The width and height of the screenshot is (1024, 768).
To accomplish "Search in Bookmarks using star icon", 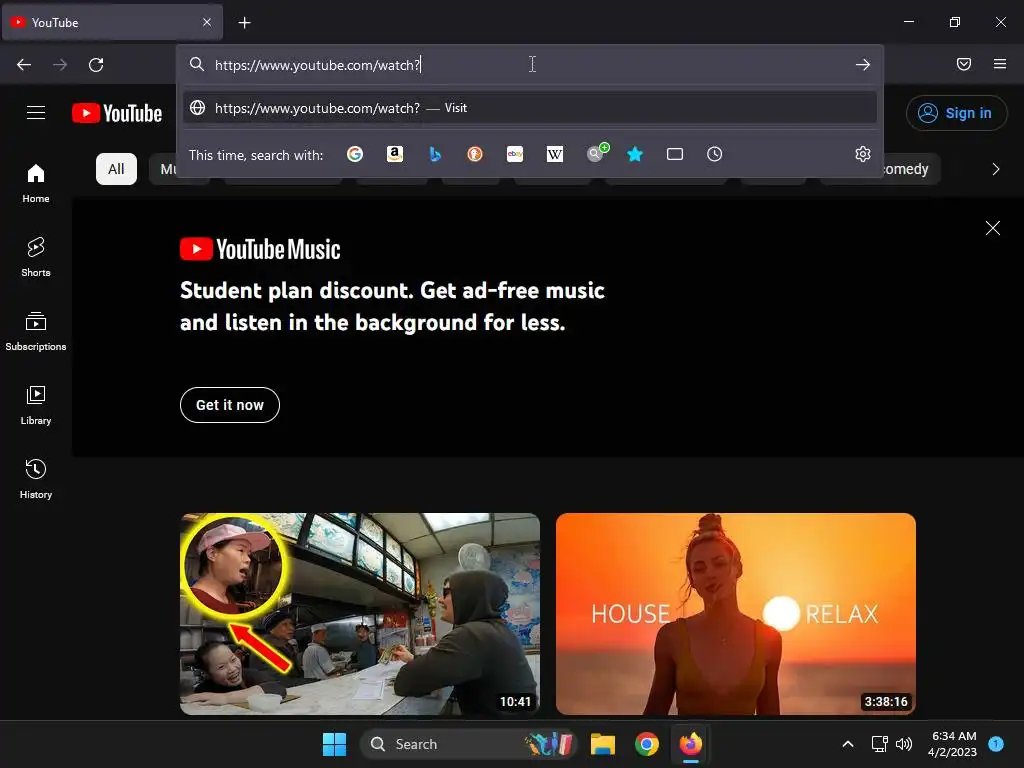I will (635, 154).
